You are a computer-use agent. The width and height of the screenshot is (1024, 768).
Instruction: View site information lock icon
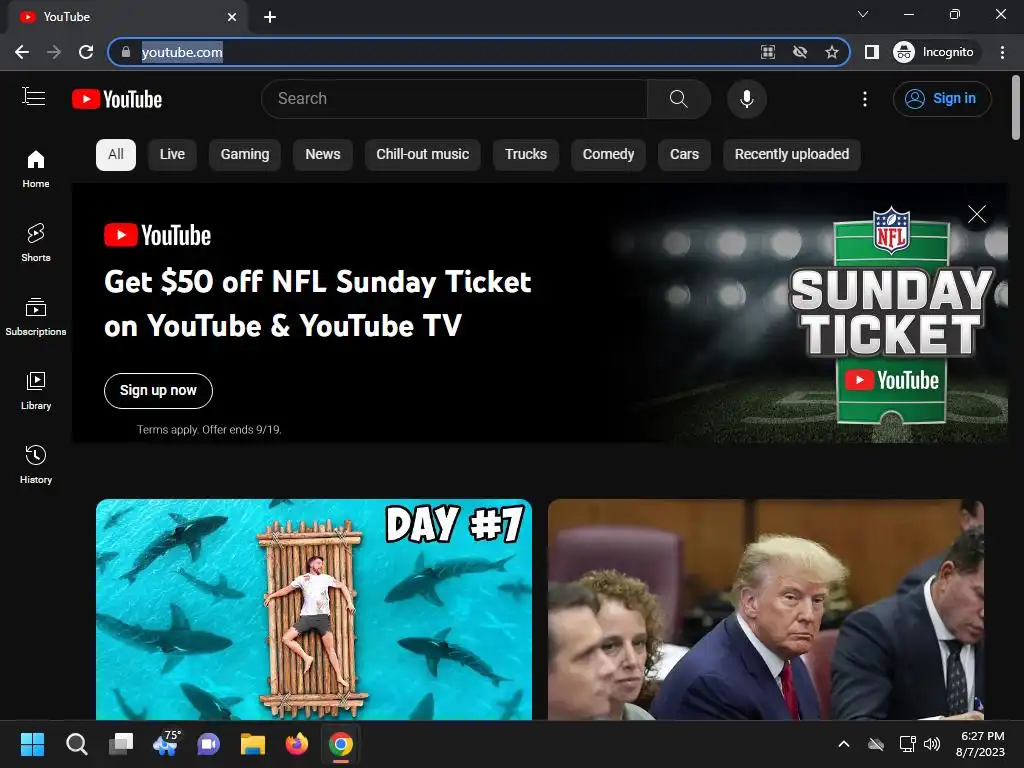click(x=126, y=52)
